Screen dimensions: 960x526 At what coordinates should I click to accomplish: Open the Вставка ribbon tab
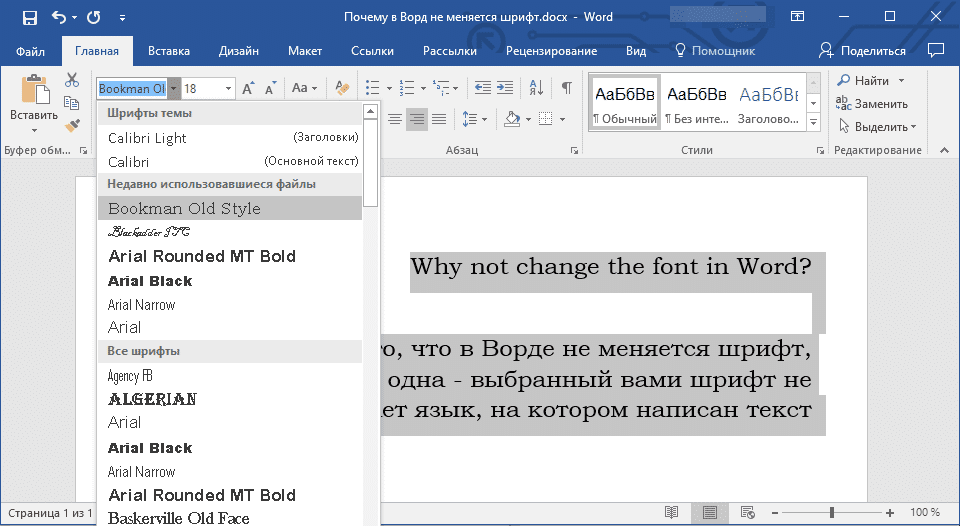169,51
